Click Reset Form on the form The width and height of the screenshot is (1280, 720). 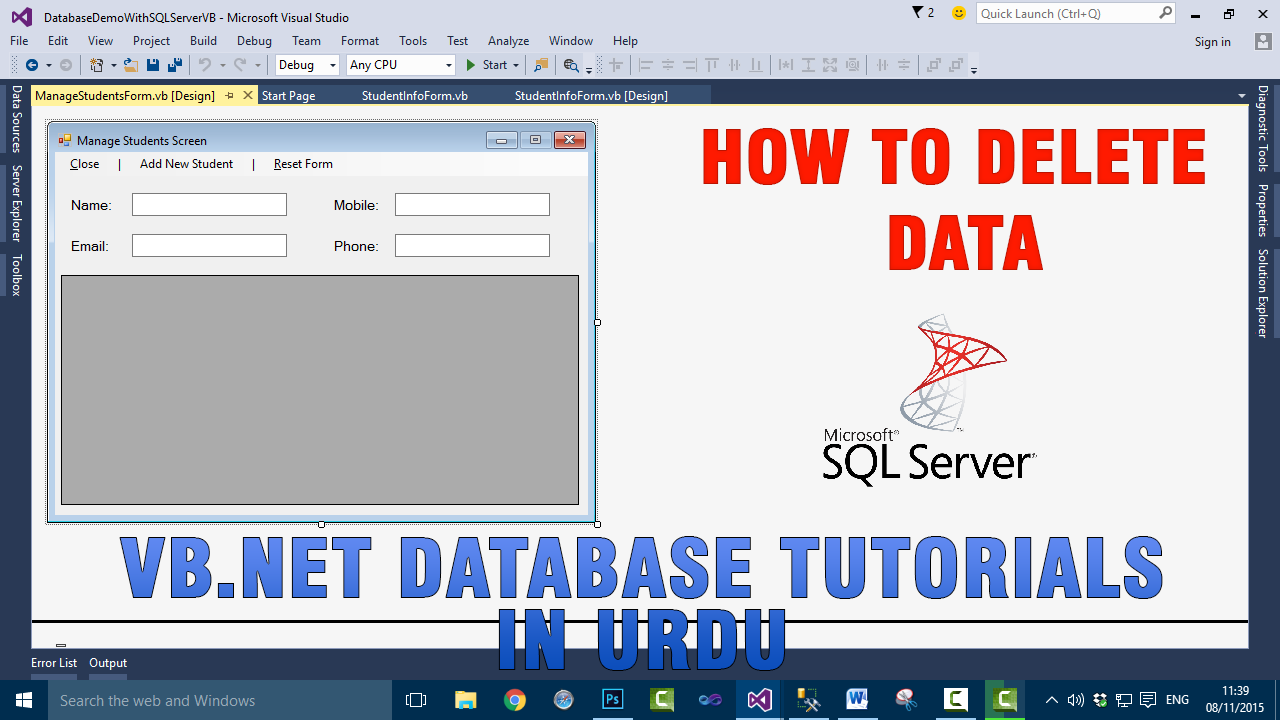[303, 164]
